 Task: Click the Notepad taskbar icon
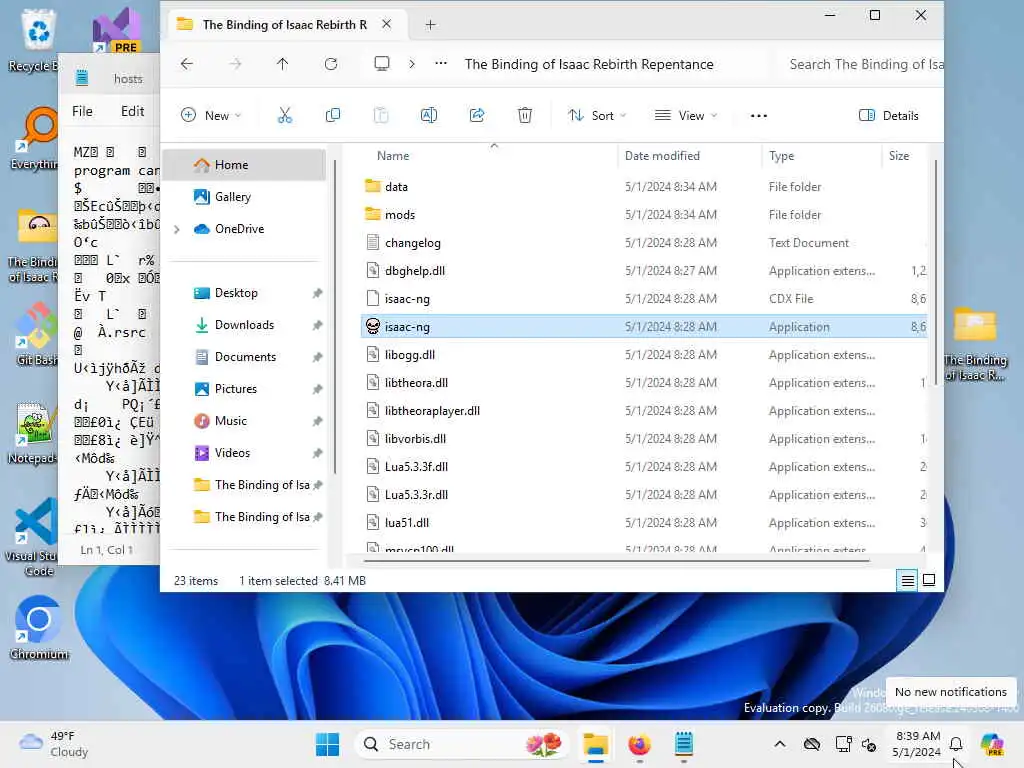tap(683, 744)
